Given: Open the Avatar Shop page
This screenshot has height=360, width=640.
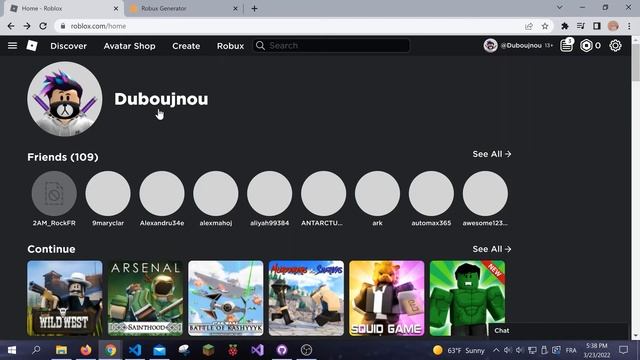Looking at the screenshot, I should pos(129,46).
